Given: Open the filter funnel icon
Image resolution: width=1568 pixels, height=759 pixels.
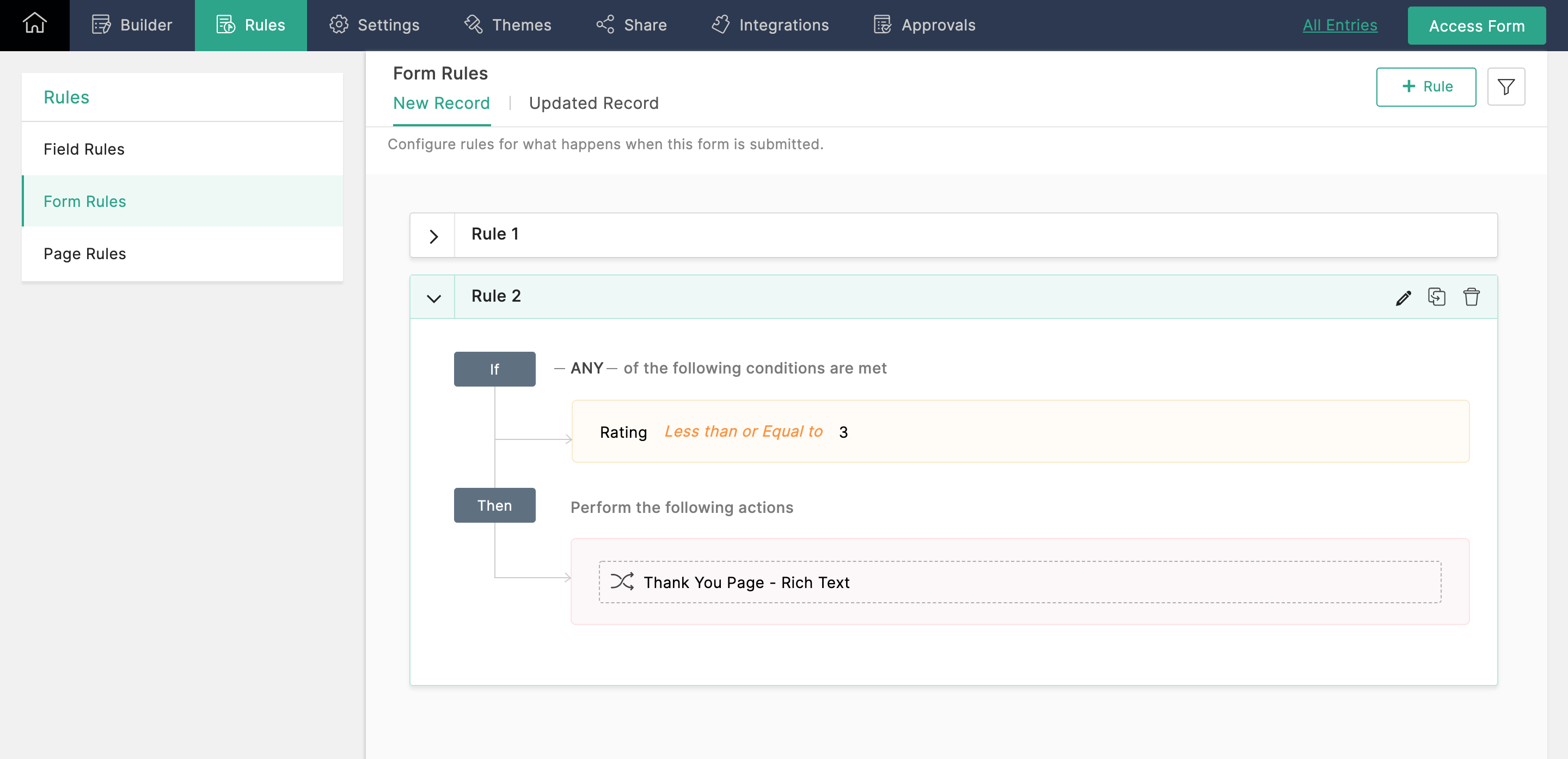Looking at the screenshot, I should 1506,87.
